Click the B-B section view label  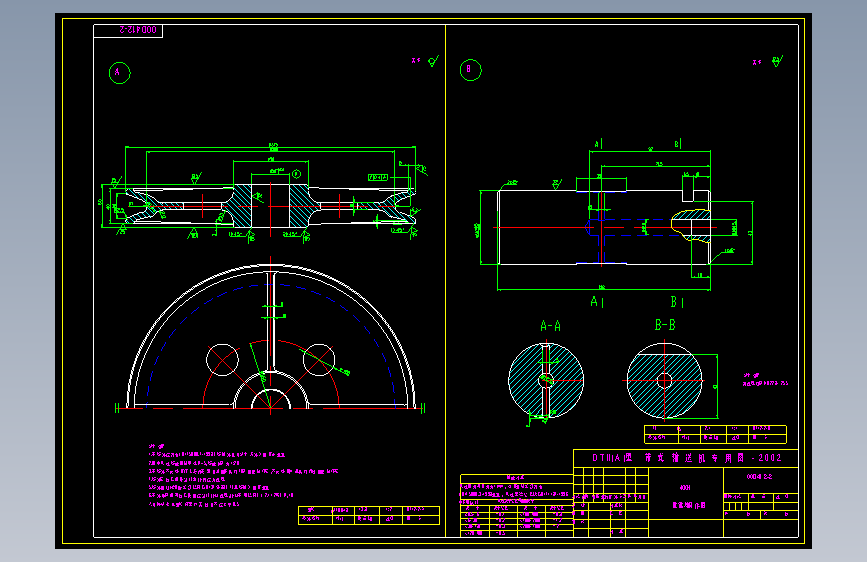pyautogui.click(x=665, y=325)
